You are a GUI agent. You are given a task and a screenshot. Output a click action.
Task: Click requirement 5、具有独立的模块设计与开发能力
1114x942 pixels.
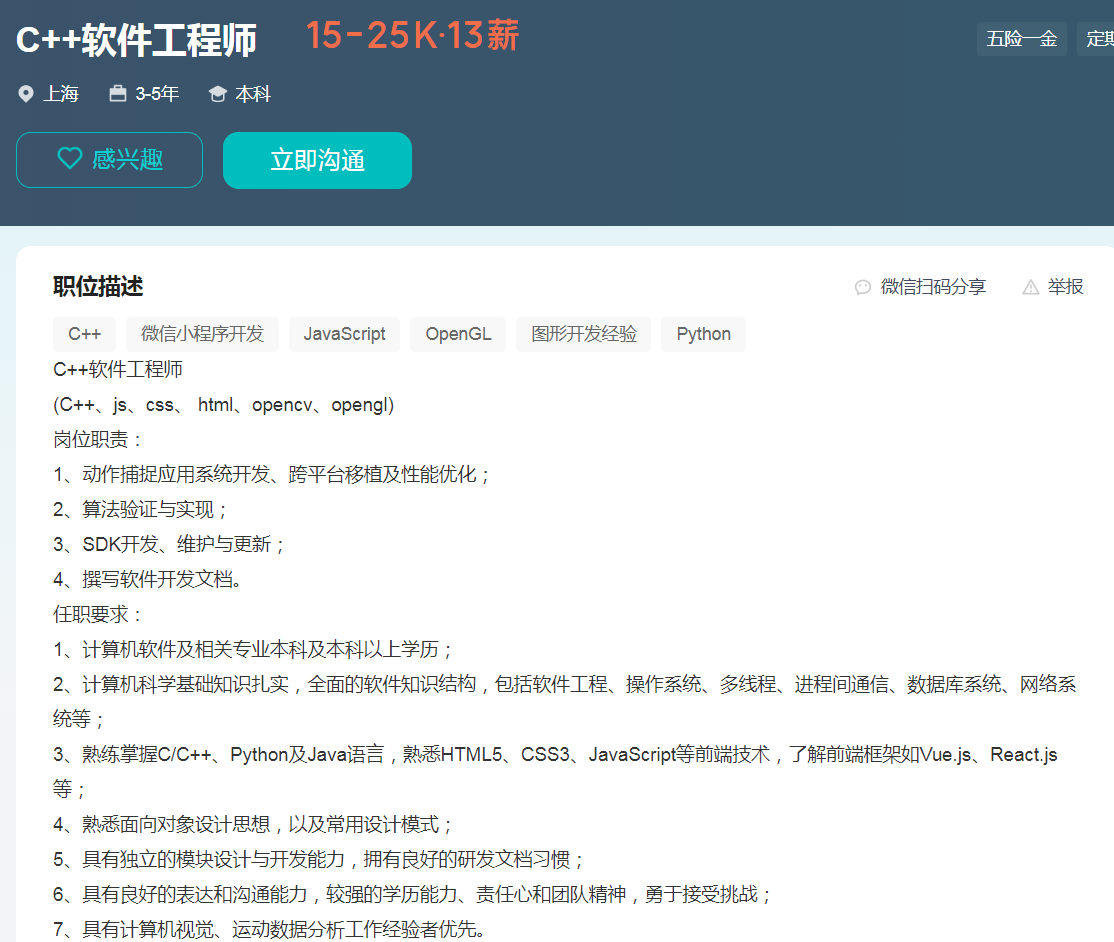[x=319, y=860]
